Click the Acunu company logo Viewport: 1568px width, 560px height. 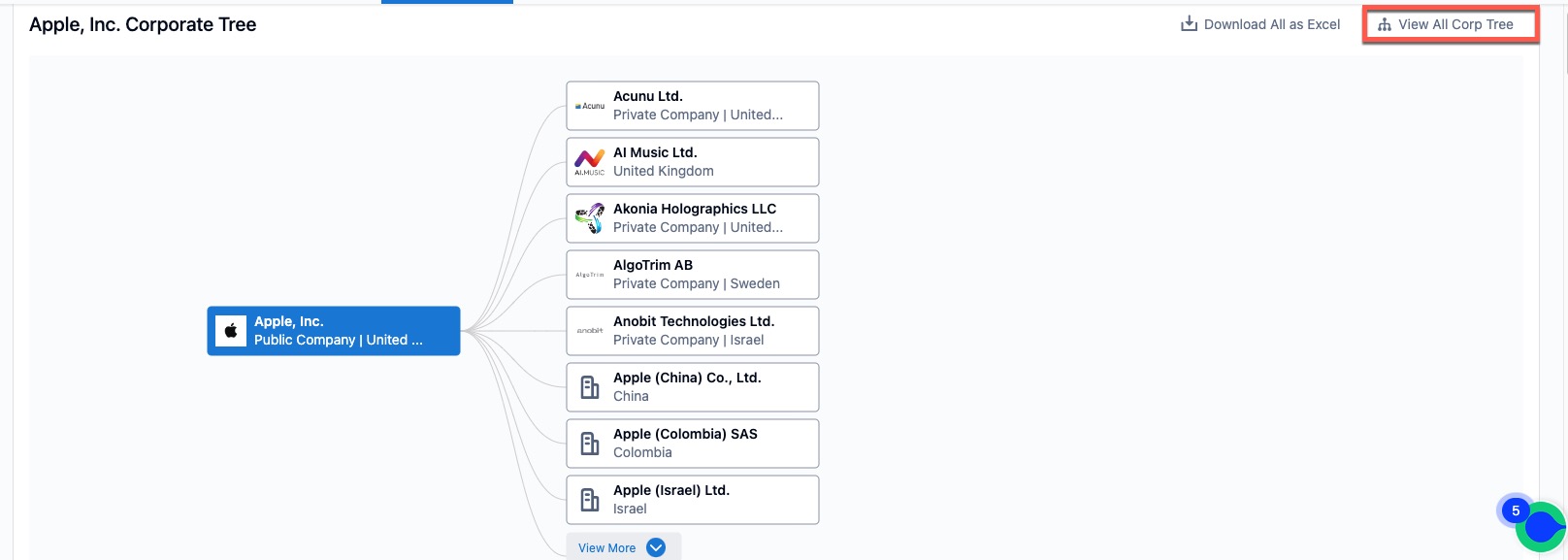coord(589,106)
